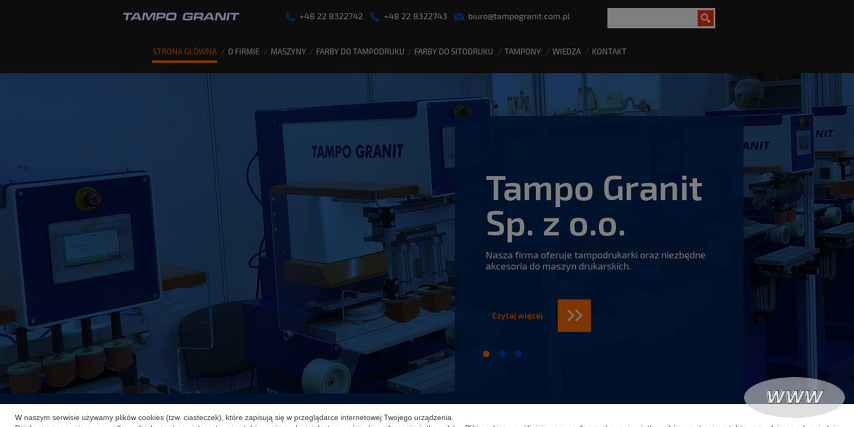This screenshot has height=427, width=854.
Task: Select the third slider dot
Action: point(518,354)
